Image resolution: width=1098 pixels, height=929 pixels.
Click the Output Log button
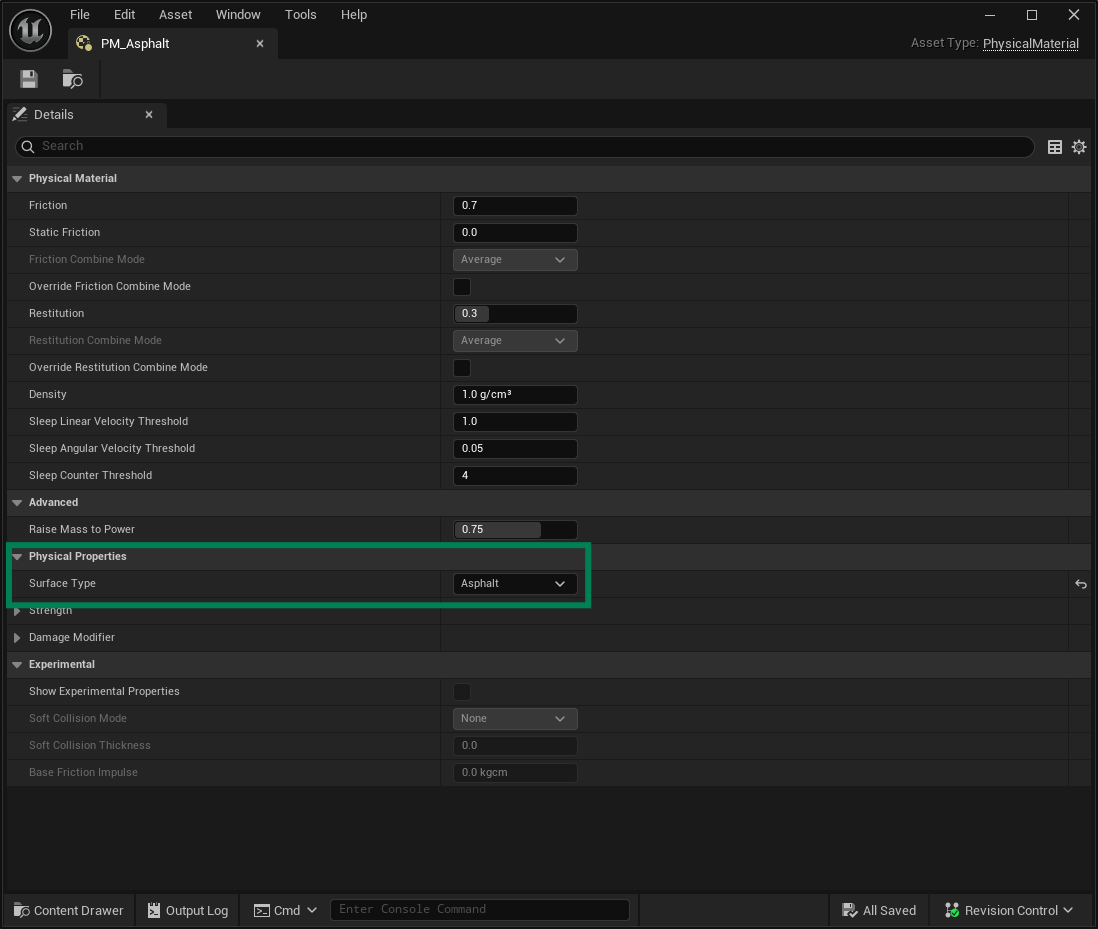click(187, 910)
